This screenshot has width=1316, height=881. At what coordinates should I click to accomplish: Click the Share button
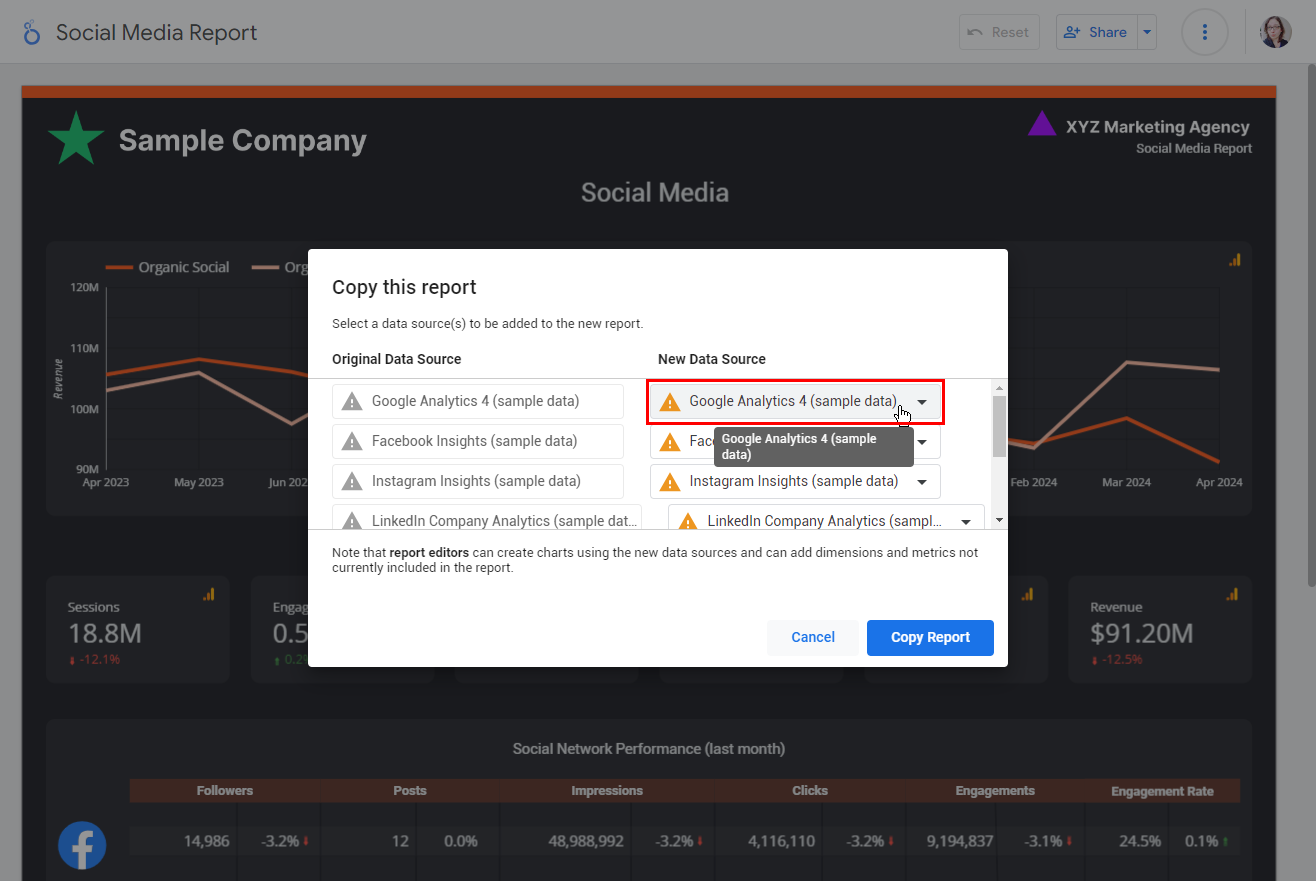1096,32
